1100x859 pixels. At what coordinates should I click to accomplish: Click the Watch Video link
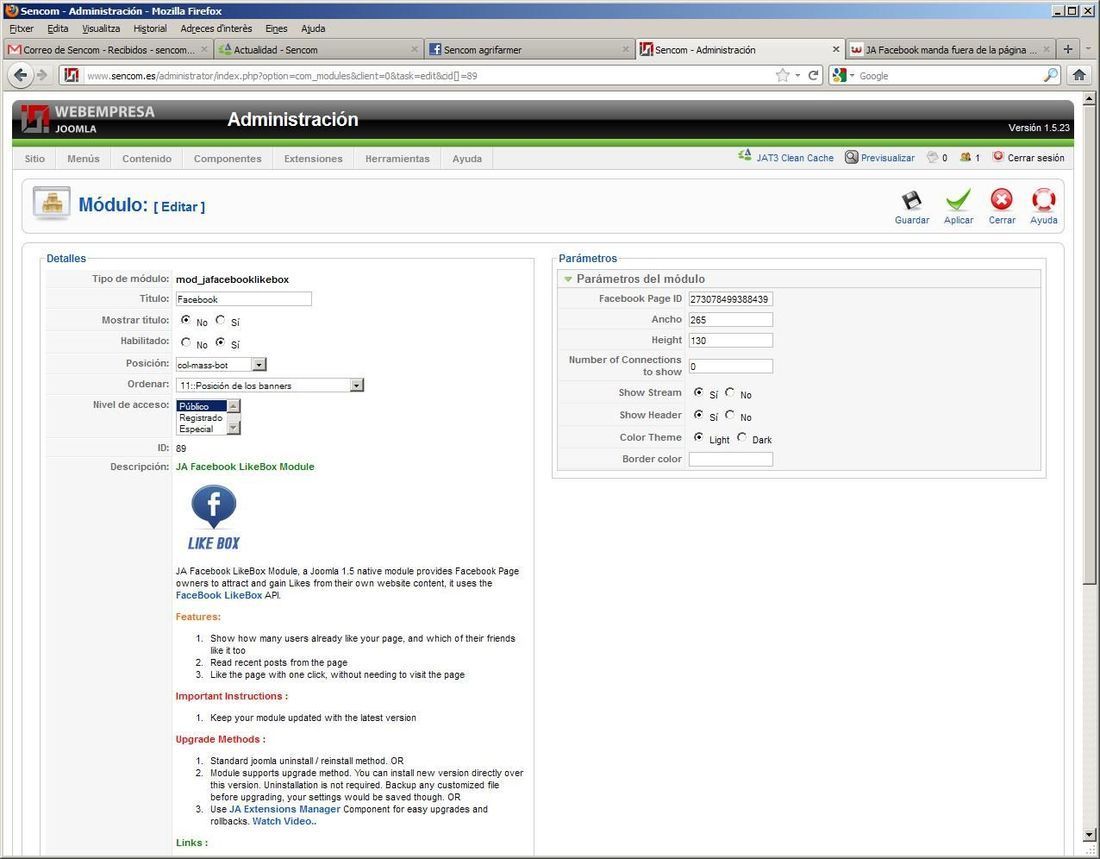tap(284, 821)
